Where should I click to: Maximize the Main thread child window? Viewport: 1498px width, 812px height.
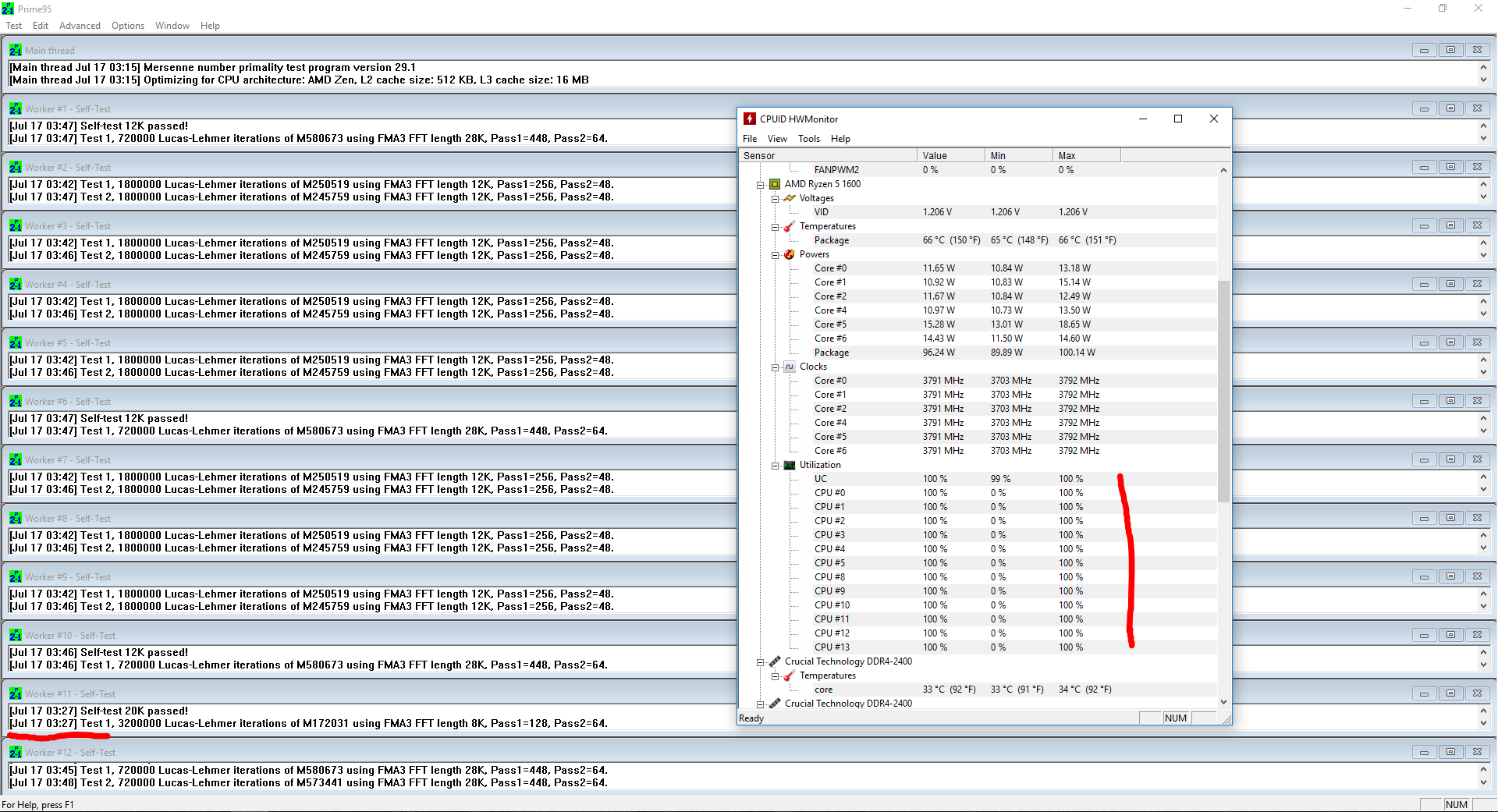coord(1450,50)
